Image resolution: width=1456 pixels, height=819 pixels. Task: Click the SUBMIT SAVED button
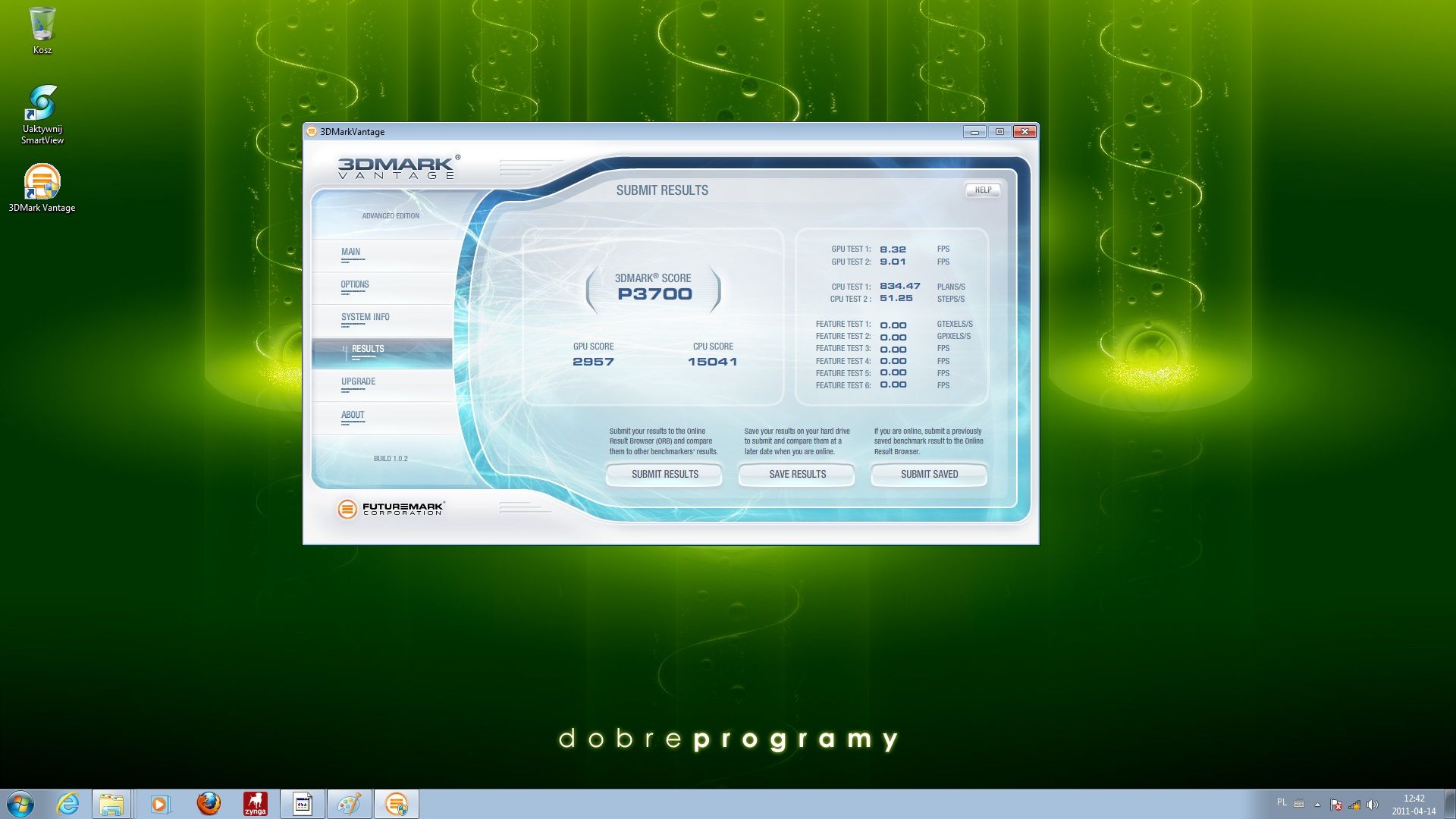[x=929, y=475]
